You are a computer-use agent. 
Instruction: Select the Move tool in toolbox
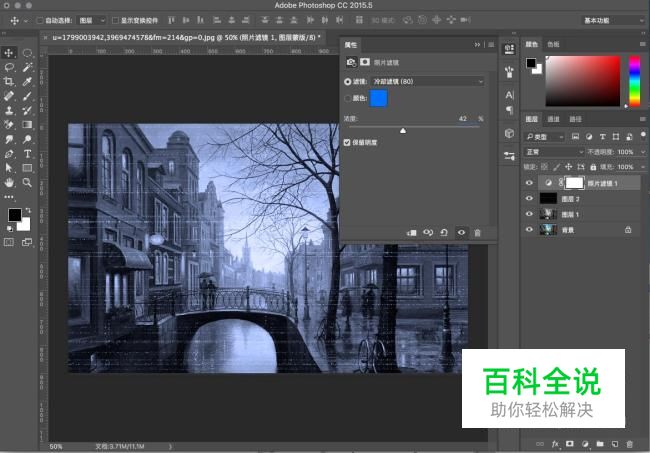[x=9, y=53]
